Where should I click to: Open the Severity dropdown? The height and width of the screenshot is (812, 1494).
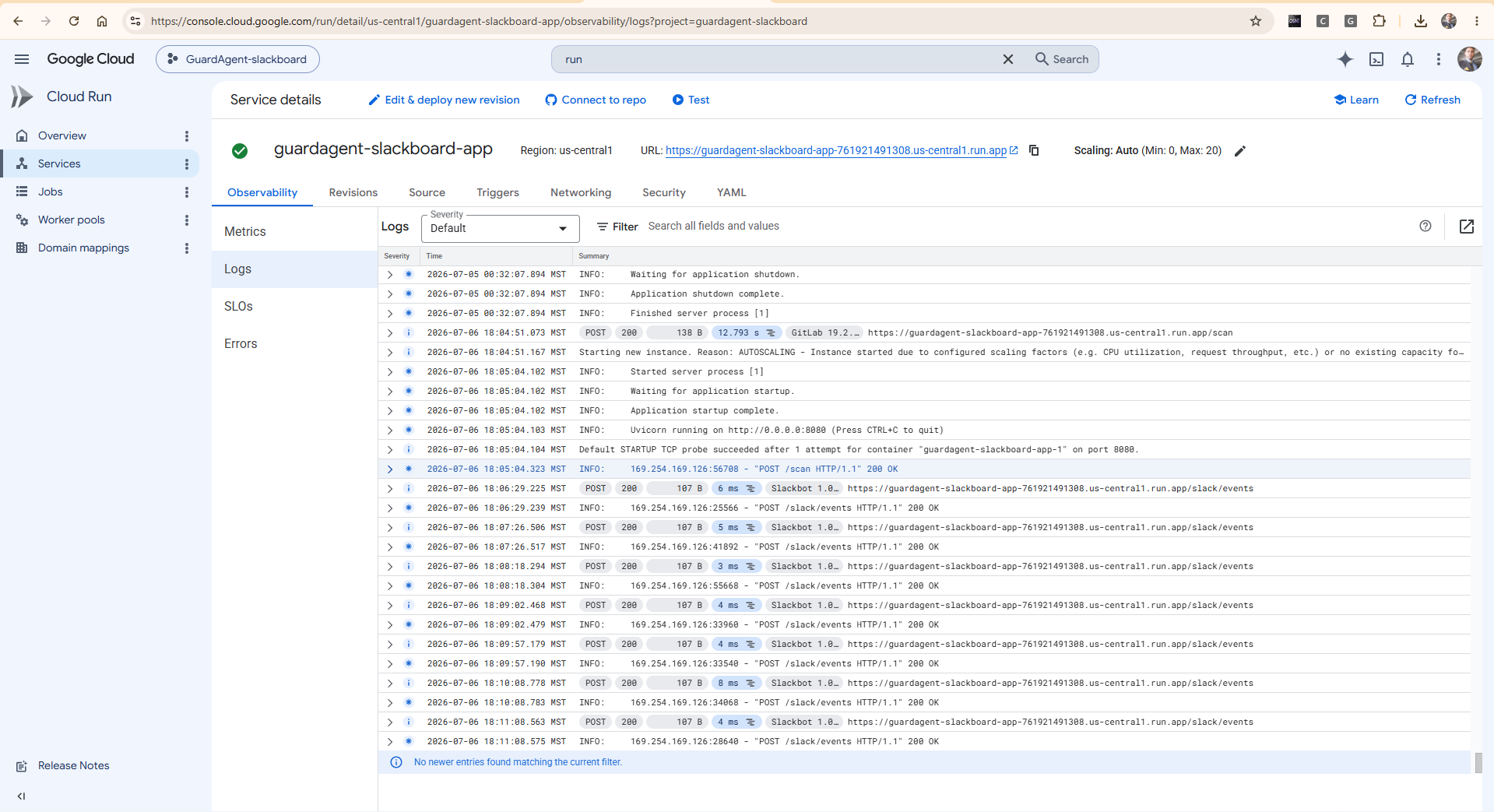[x=501, y=228]
